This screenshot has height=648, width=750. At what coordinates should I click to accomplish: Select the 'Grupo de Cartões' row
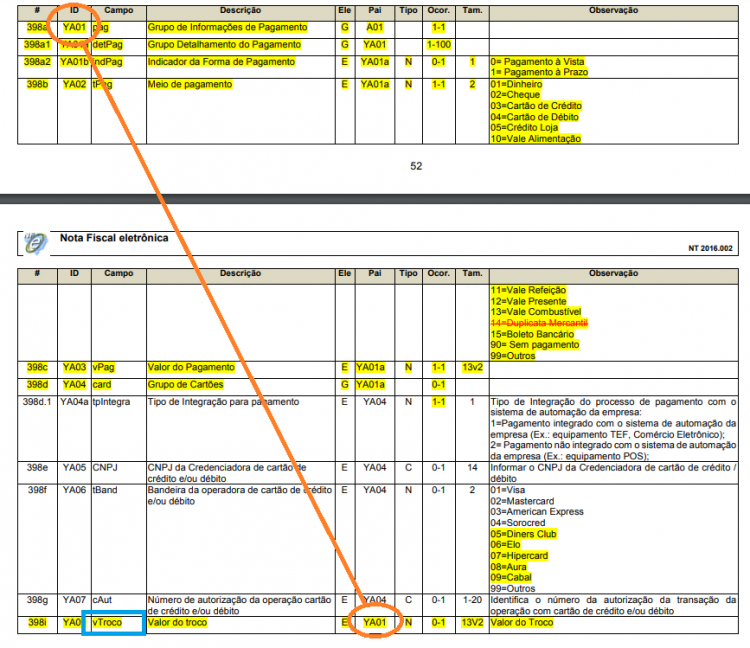tap(377, 384)
